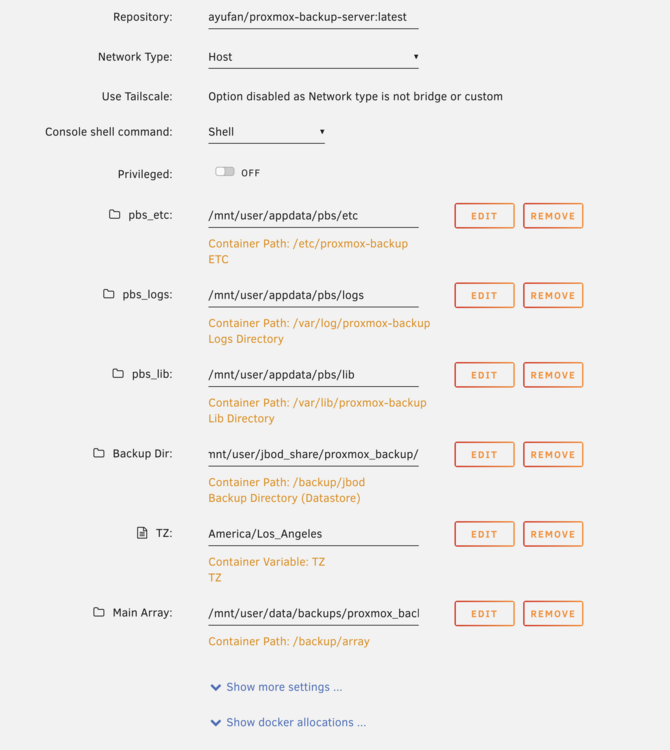Click the Repository input field
670x750 pixels.
(x=313, y=17)
